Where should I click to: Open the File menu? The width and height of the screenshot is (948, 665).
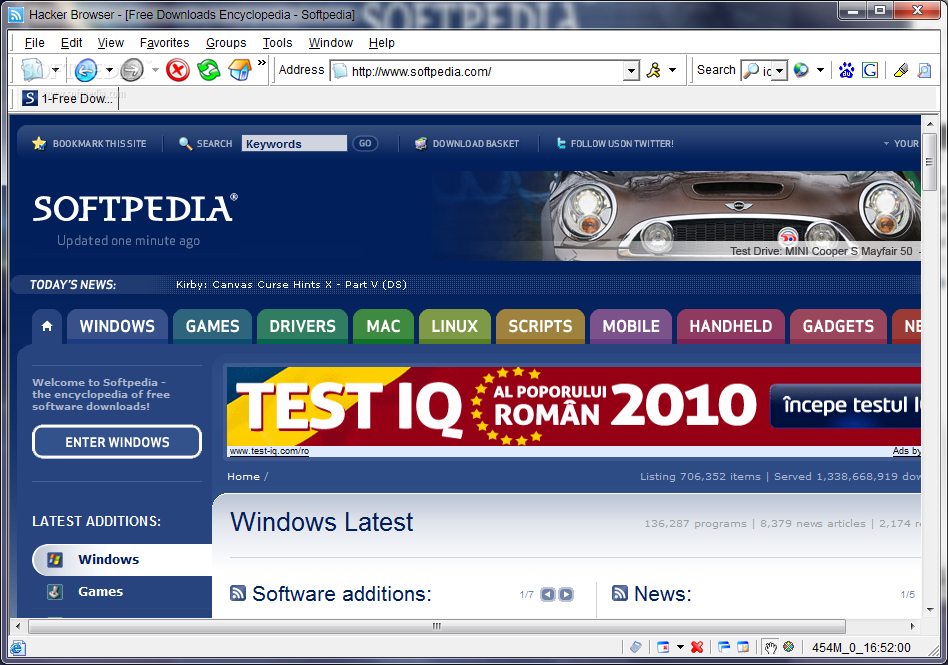click(x=34, y=43)
